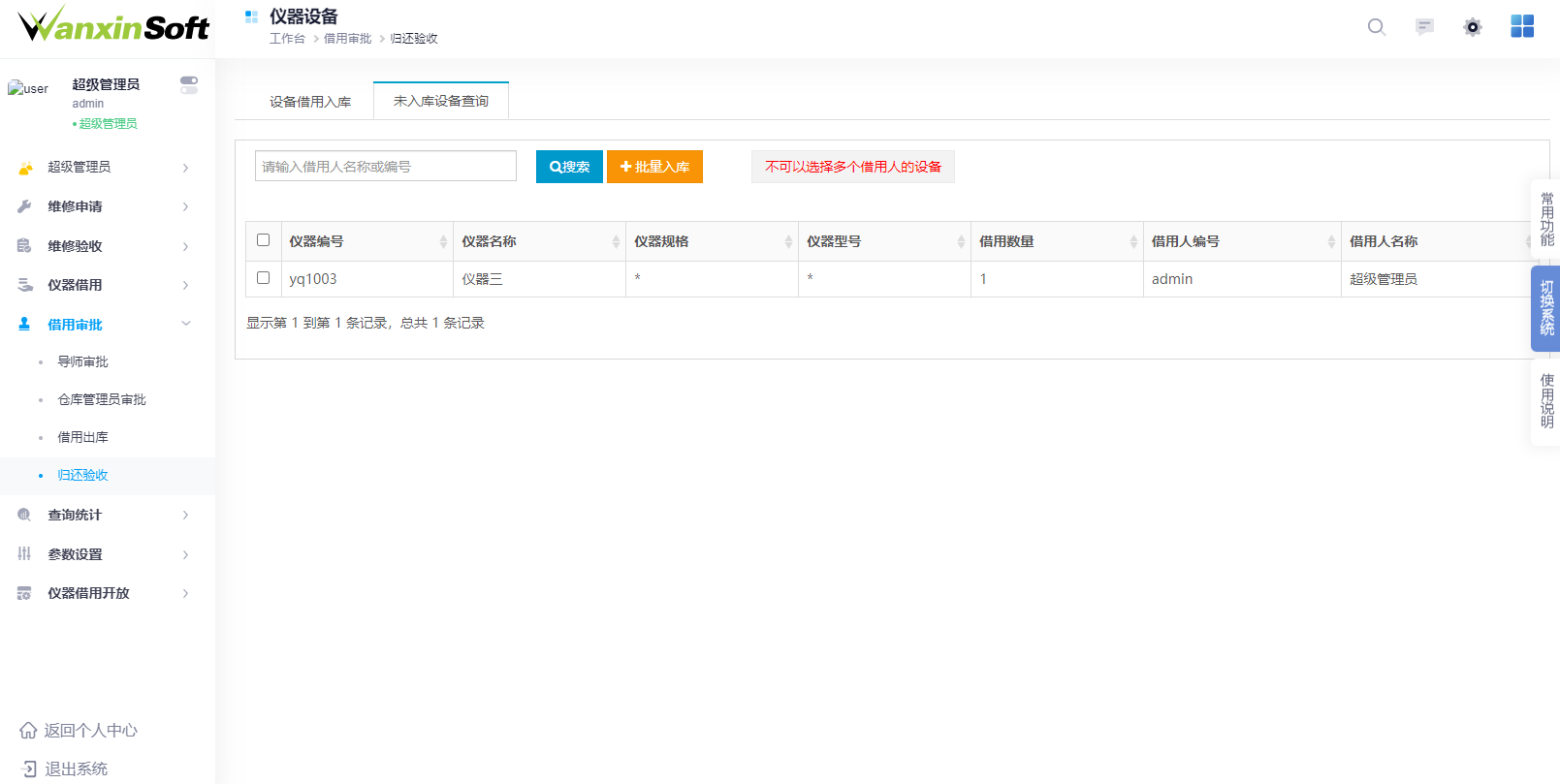Click the 退出系统 logout icon
1560x784 pixels.
pos(28,768)
